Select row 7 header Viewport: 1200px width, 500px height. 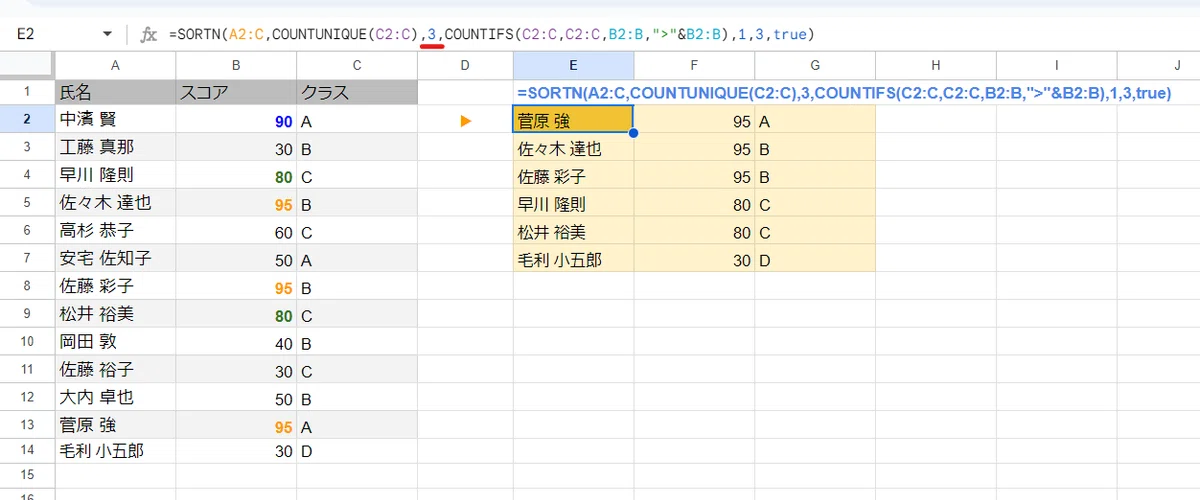coord(27,258)
